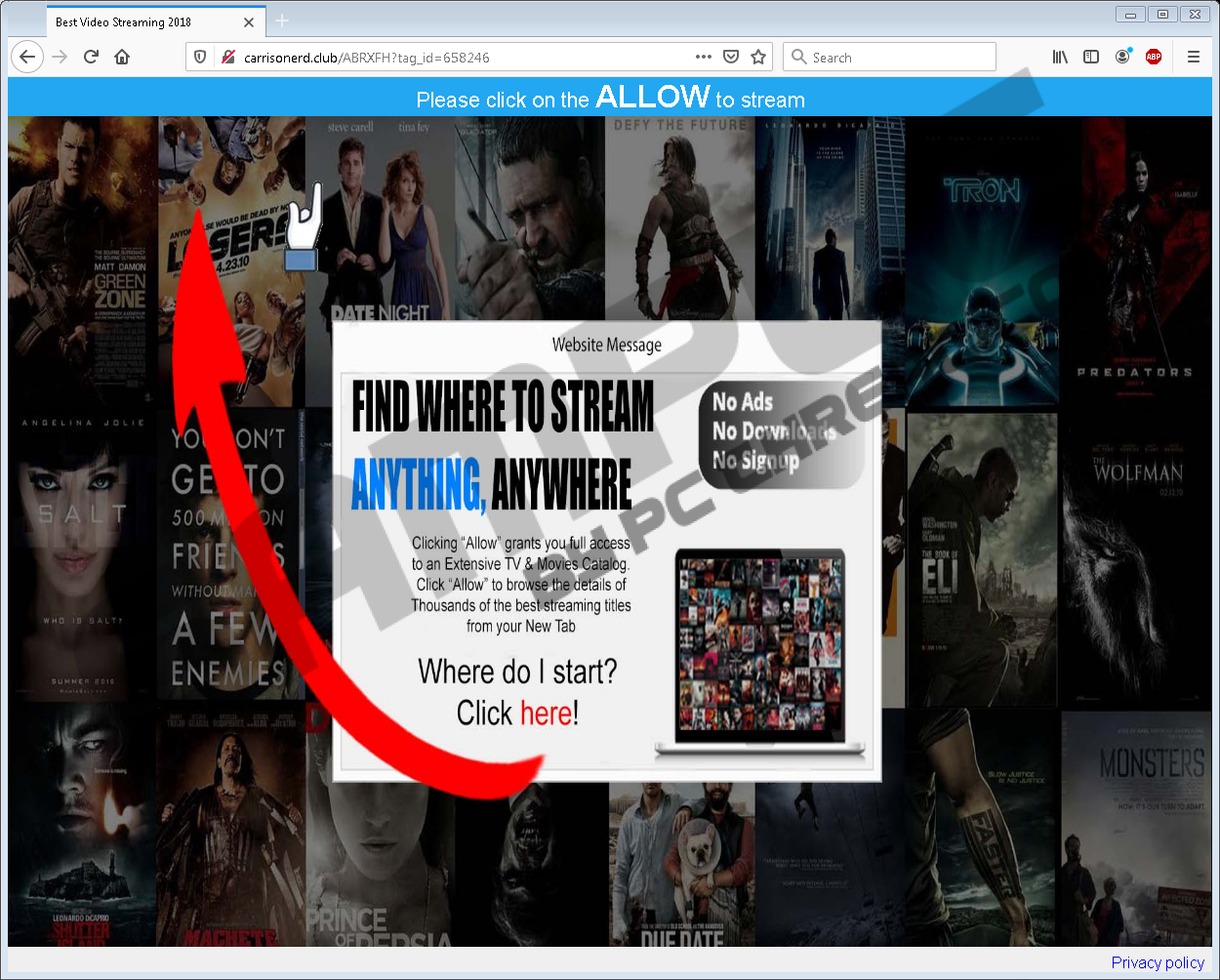1220x980 pixels.
Task: Bookmark this page with the star
Action: 758,57
